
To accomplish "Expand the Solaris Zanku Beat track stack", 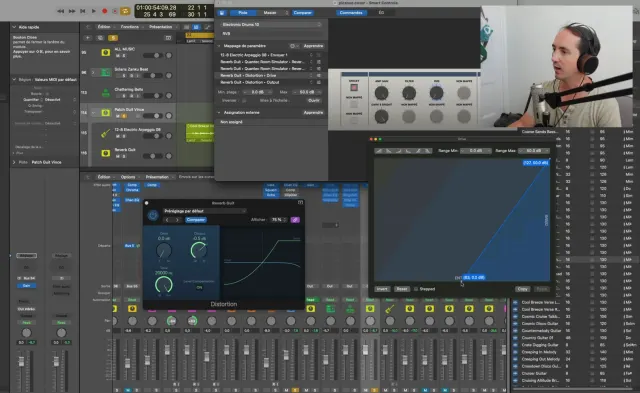I will (93, 73).
